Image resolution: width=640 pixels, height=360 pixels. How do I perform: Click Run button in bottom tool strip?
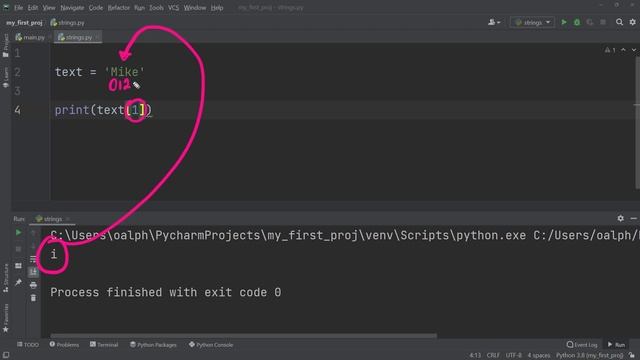click(x=616, y=345)
